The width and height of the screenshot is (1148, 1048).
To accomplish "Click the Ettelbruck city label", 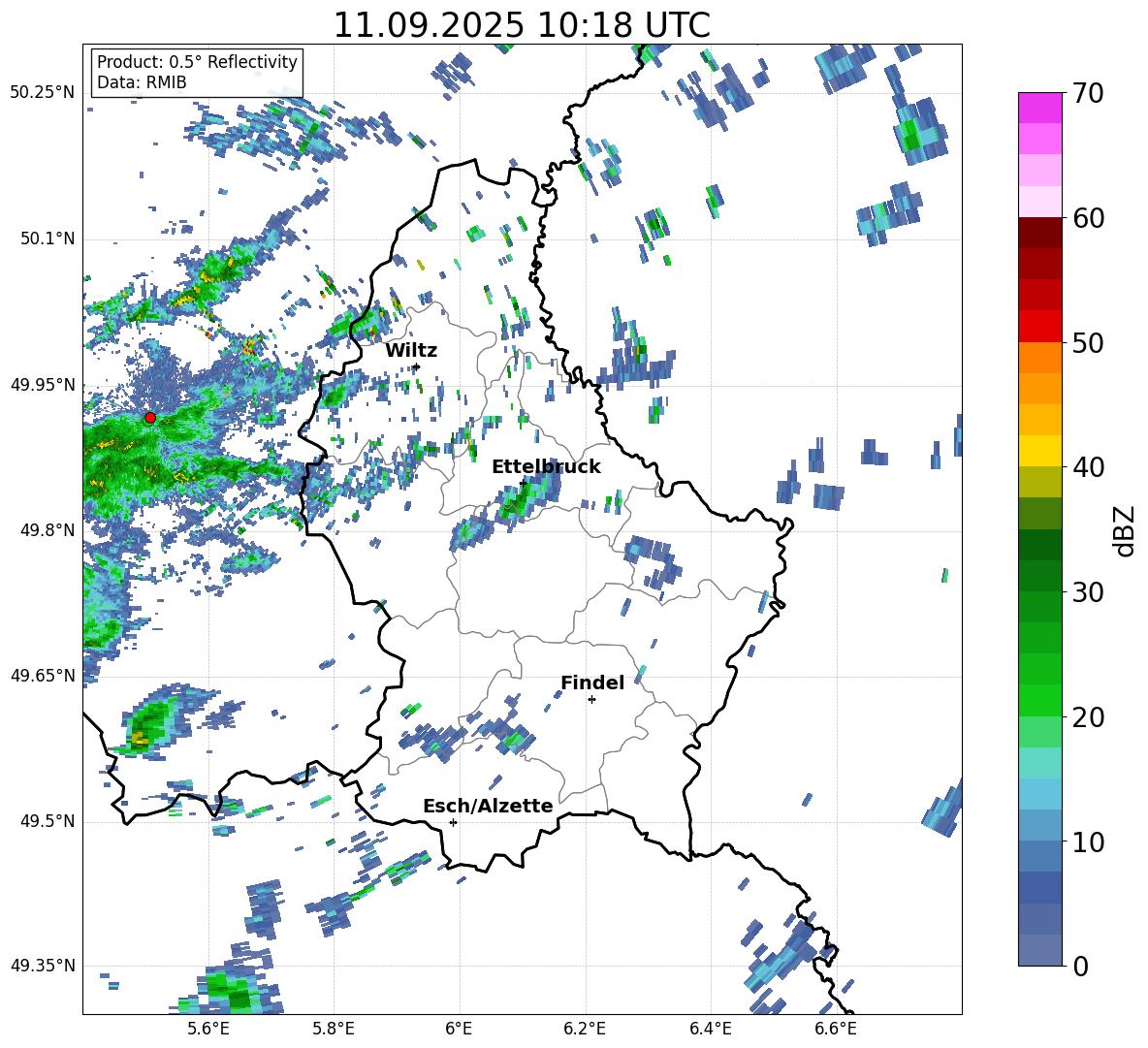I will point(546,467).
